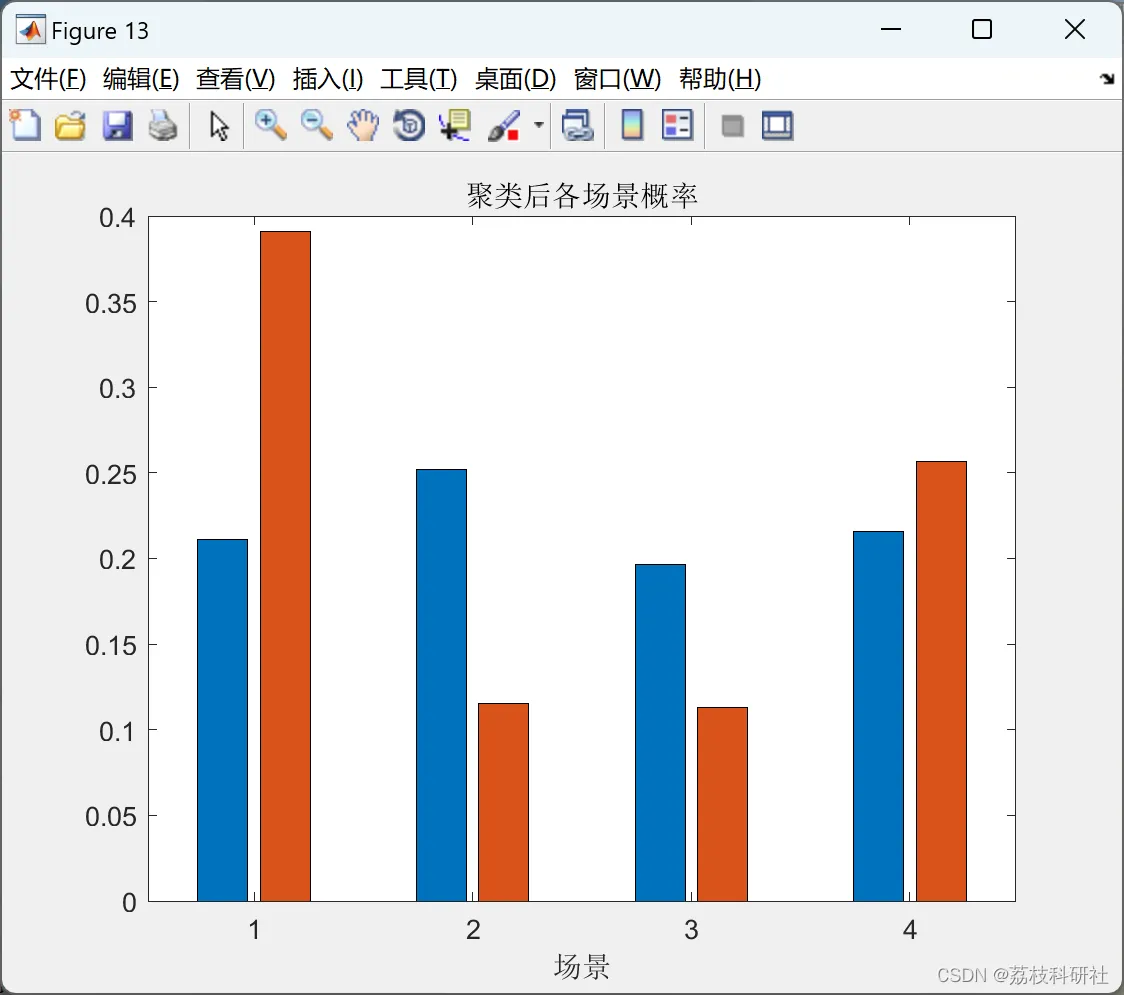
Task: Open the 桌面(D) menu
Action: coord(515,79)
